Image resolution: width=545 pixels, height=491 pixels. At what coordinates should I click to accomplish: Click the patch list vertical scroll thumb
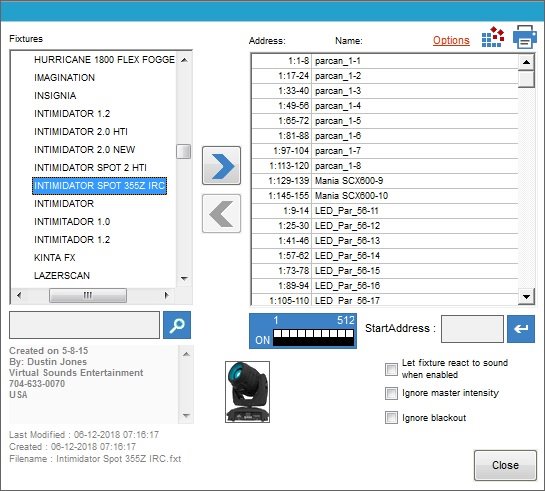[x=526, y=79]
